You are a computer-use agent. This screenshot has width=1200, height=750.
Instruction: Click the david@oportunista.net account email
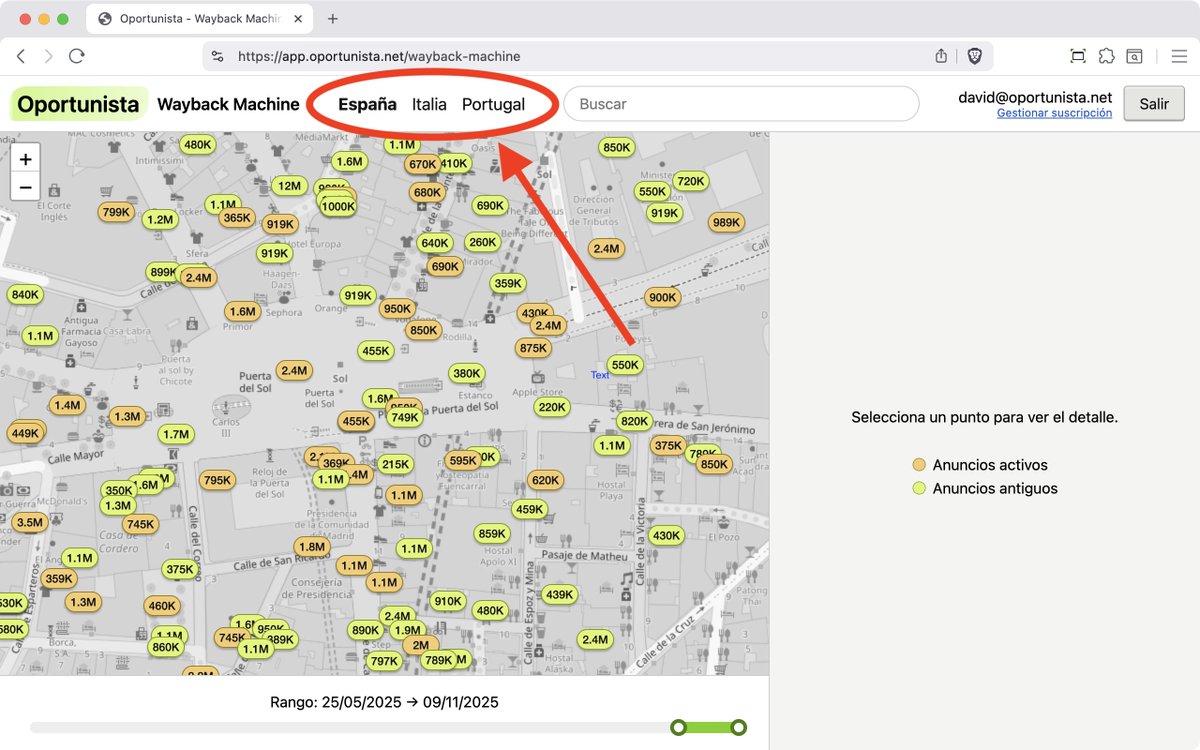tap(1035, 97)
